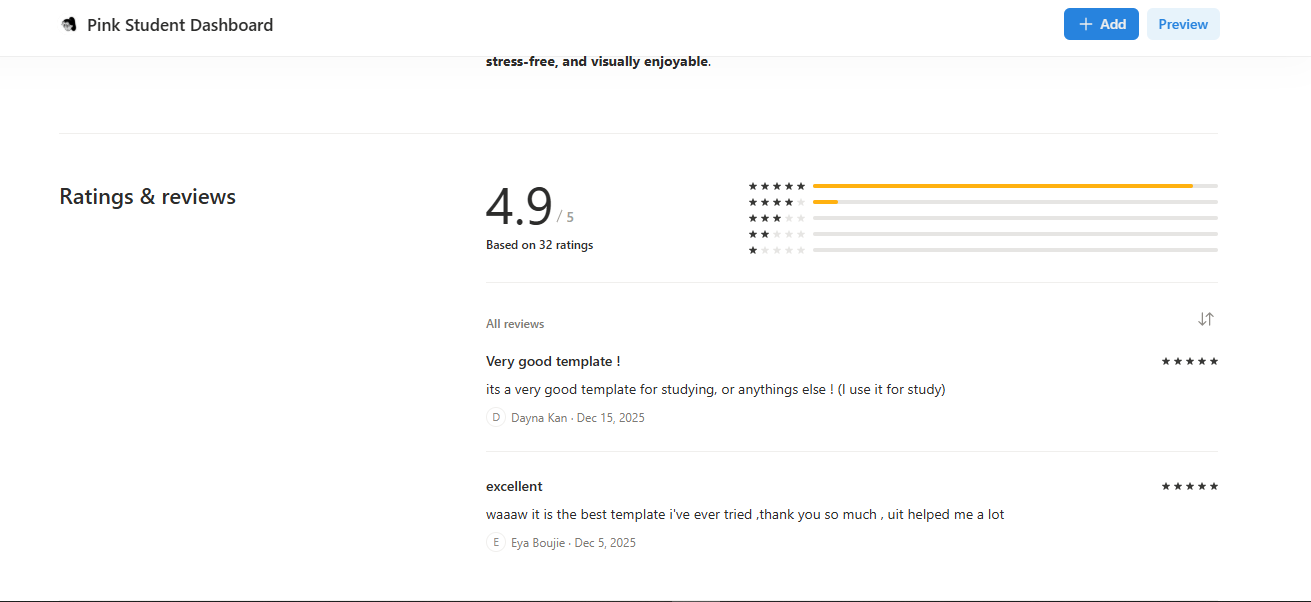
Task: Open reviewer Eya Boujie's name link
Action: click(x=538, y=543)
